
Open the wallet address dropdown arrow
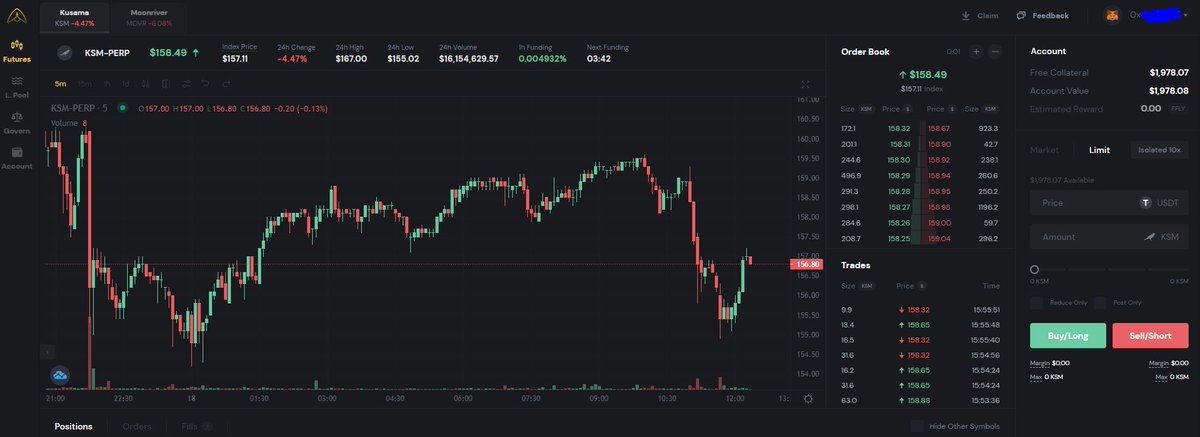tap(1185, 15)
